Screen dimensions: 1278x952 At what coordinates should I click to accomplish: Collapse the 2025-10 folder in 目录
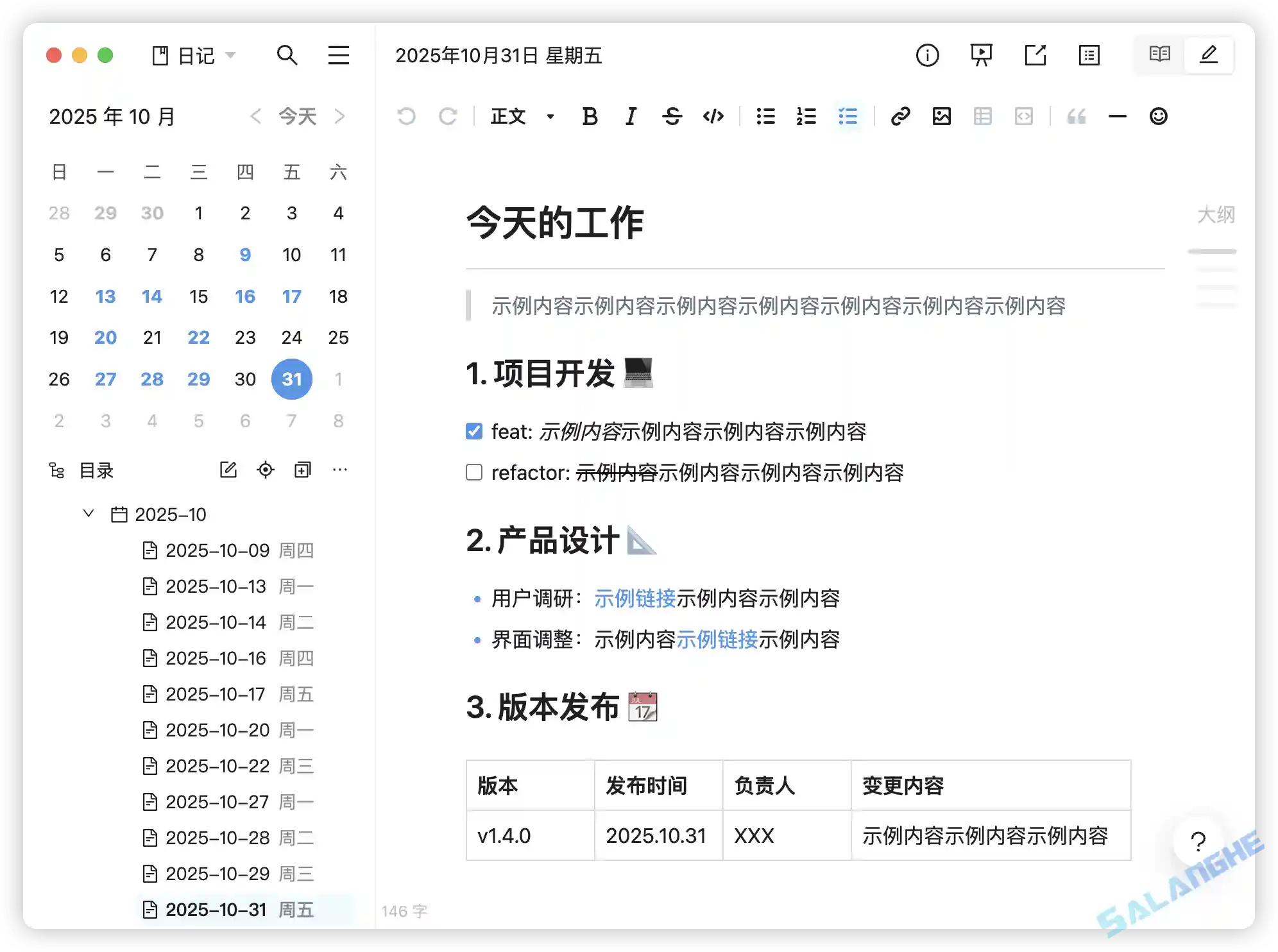[x=88, y=513]
